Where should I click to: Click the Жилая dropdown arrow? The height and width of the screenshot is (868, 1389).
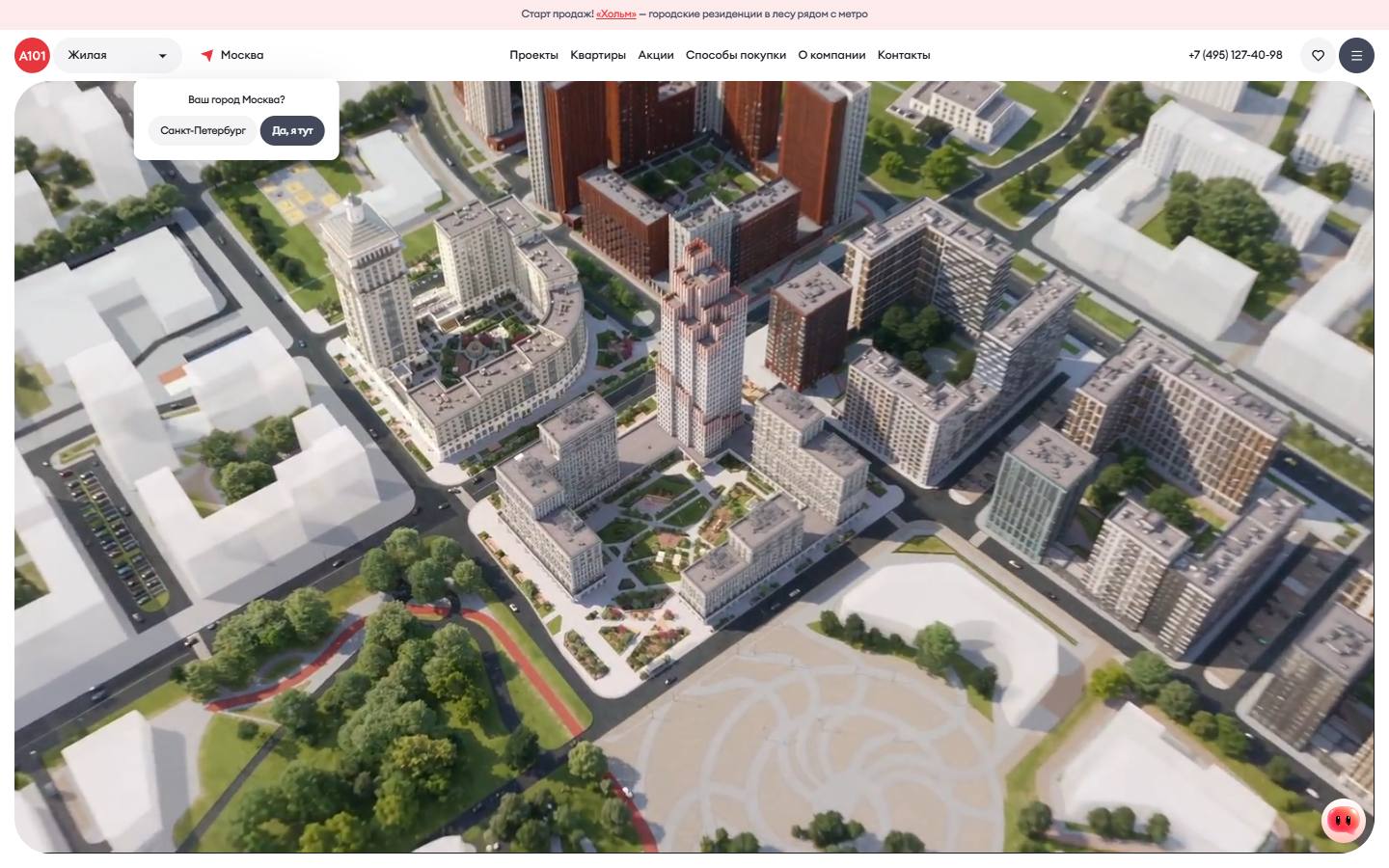point(163,56)
